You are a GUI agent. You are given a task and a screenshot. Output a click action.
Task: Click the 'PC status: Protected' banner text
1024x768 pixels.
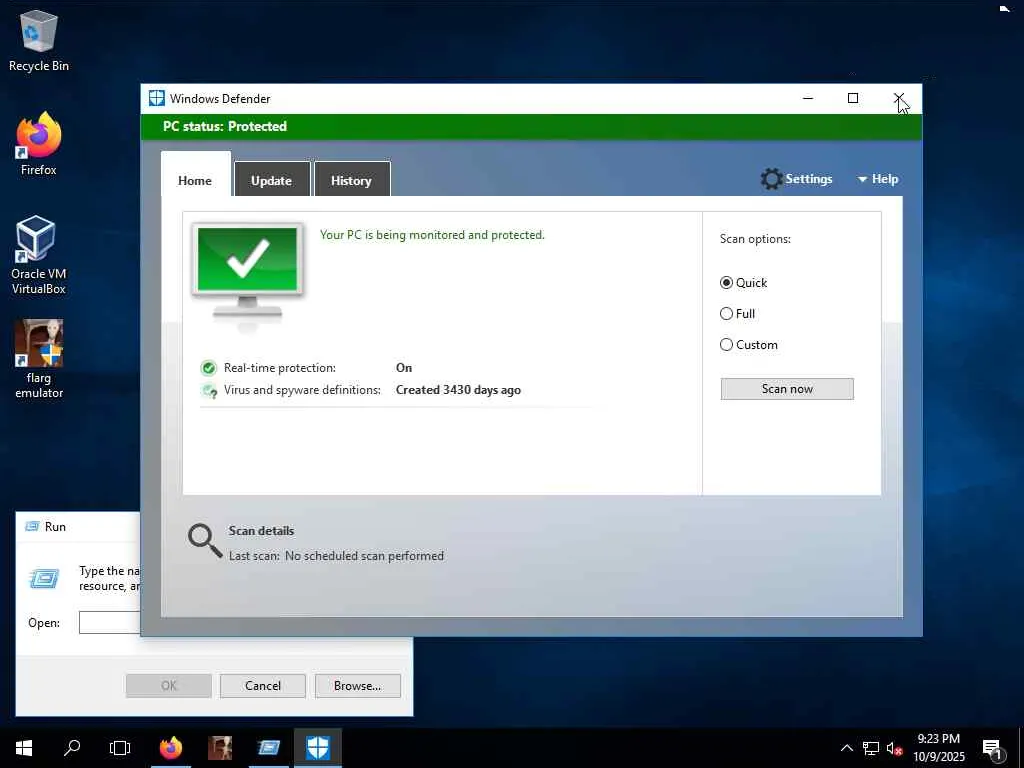pyautogui.click(x=225, y=126)
